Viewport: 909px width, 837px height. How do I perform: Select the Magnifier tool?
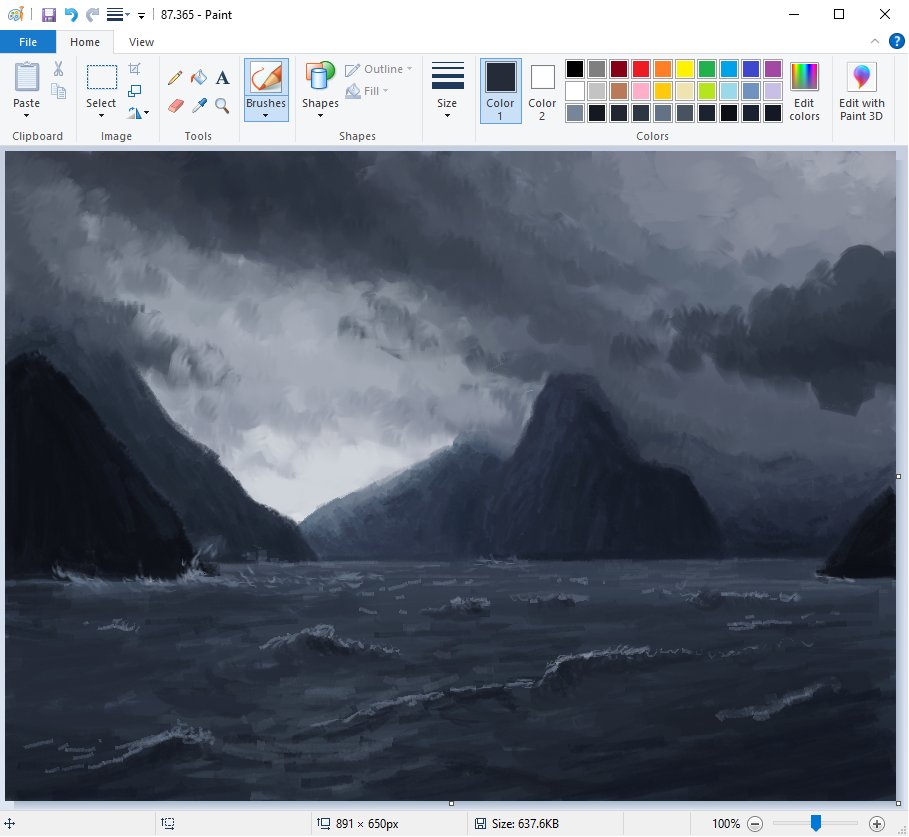[x=222, y=105]
